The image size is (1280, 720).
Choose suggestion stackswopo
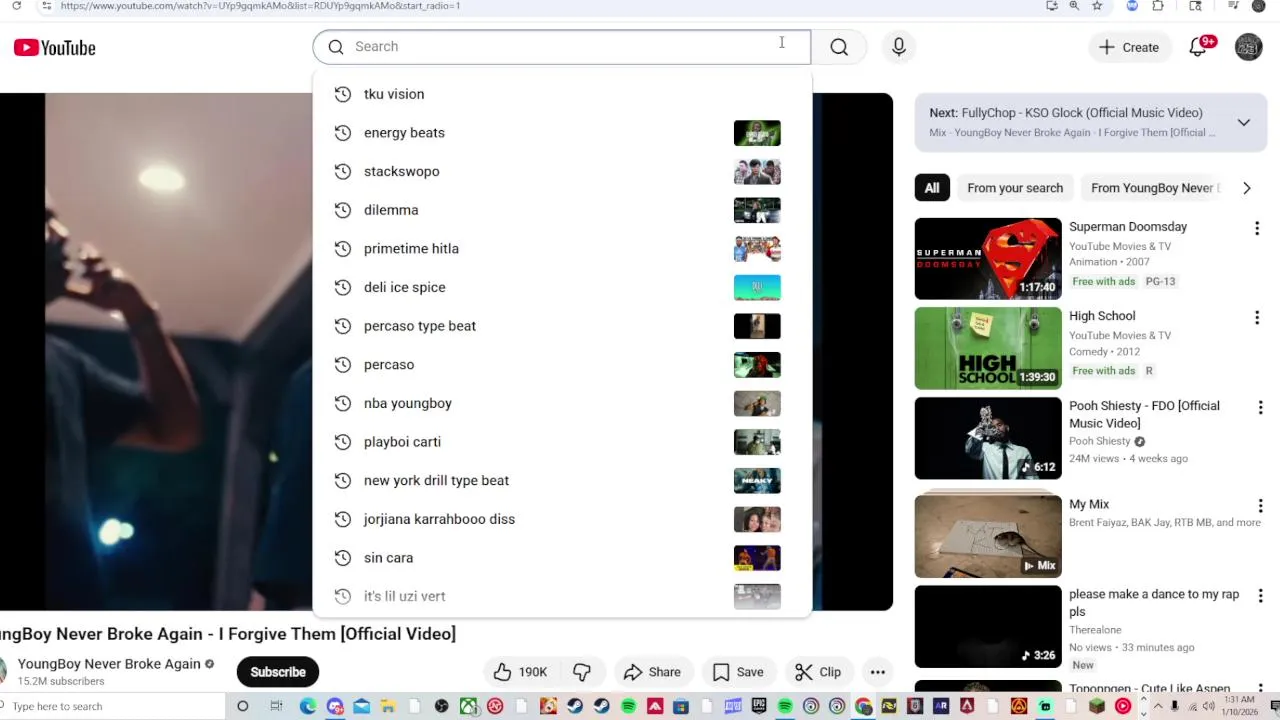tap(562, 171)
